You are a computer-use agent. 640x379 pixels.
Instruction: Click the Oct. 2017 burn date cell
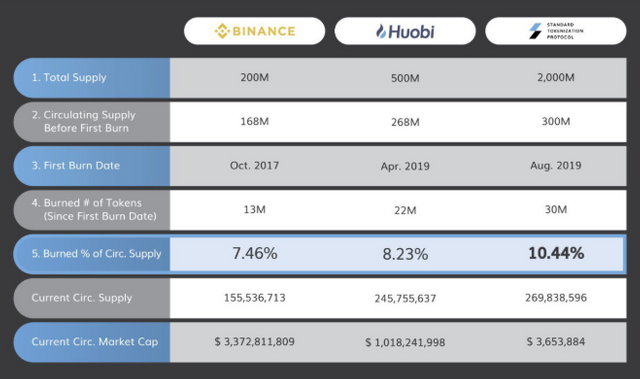coord(254,165)
